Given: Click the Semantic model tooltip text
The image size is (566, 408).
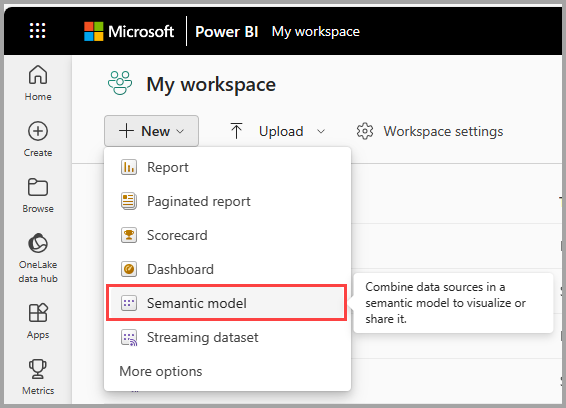Looking at the screenshot, I should 445,303.
